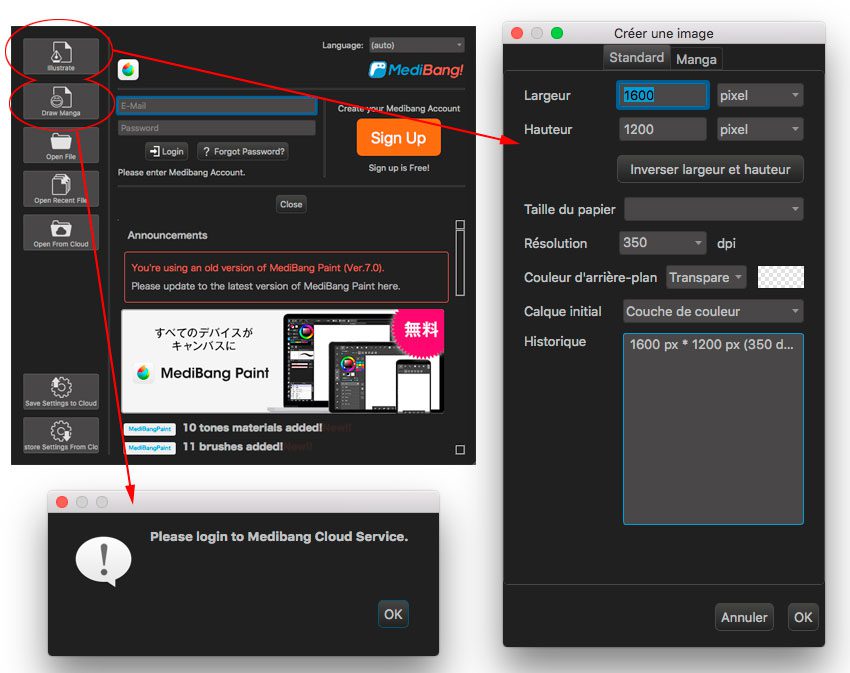This screenshot has height=673, width=850.
Task: Click the MediBang! logo
Action: 416,69
